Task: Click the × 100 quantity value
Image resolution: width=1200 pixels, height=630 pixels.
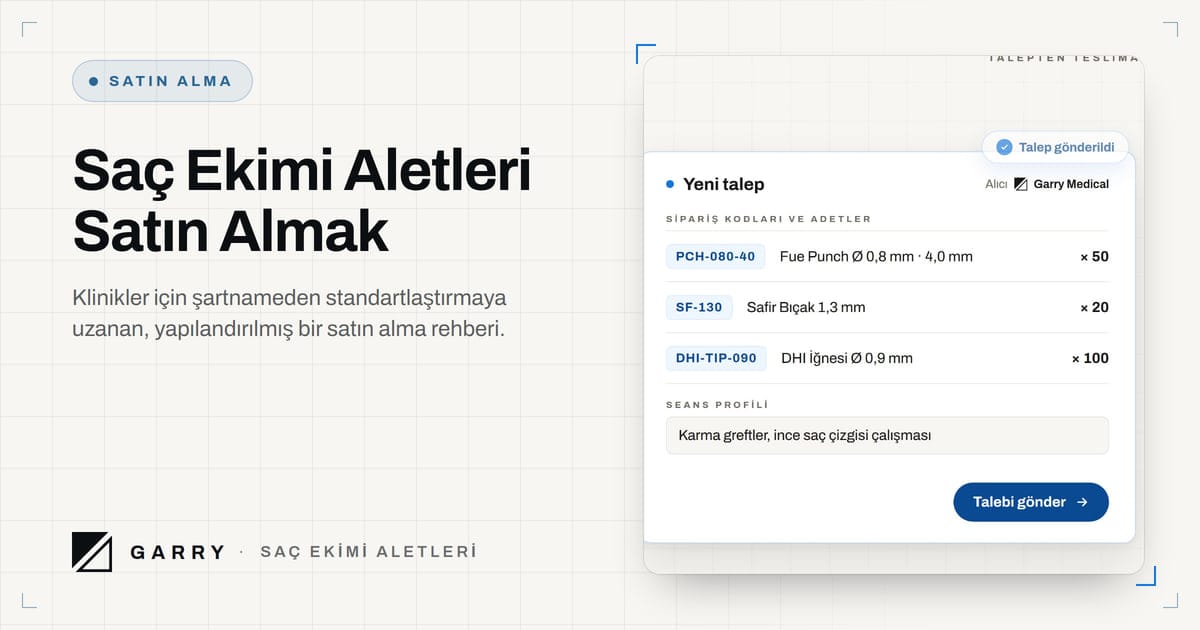Action: click(x=1090, y=358)
